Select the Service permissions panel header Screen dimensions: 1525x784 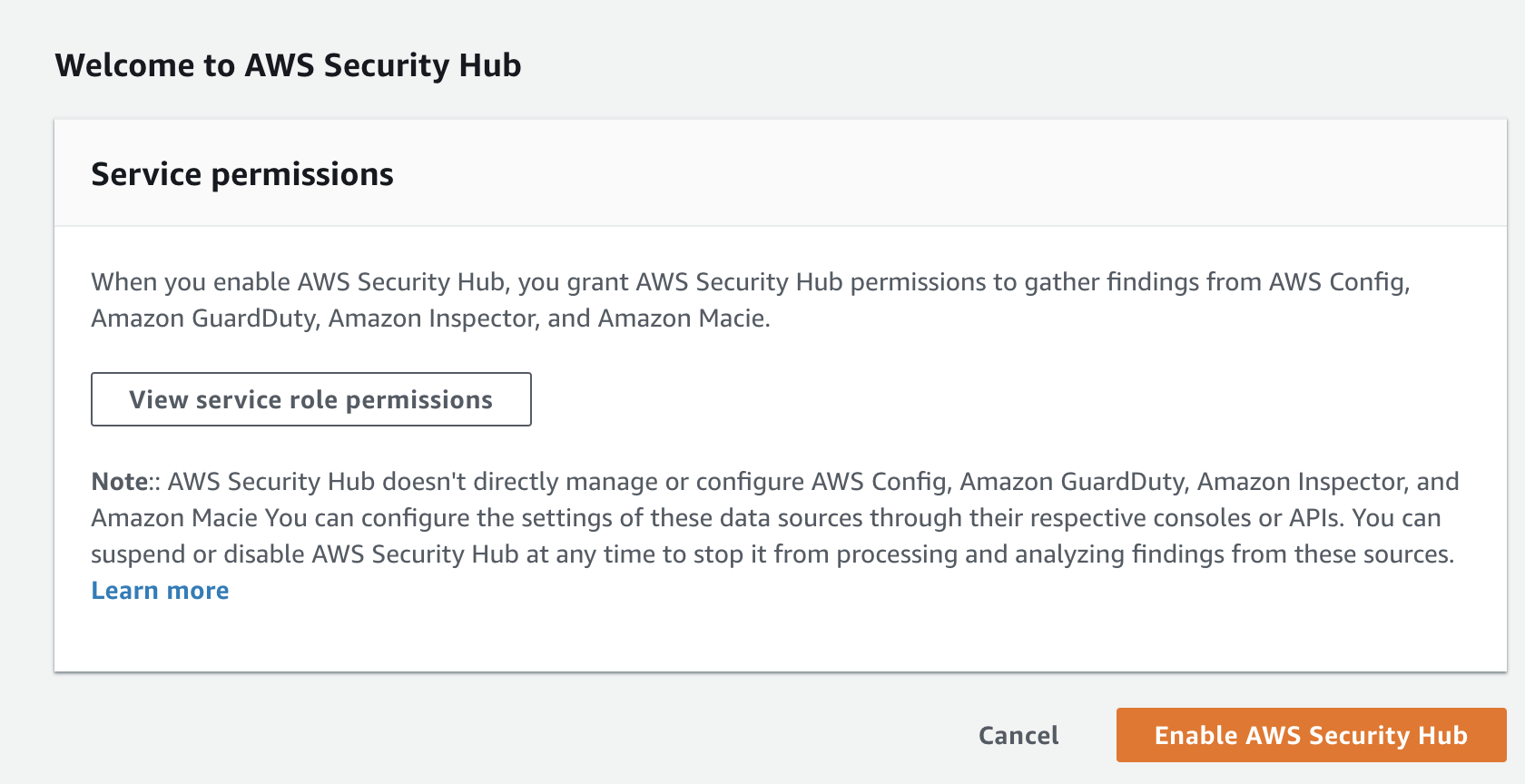[242, 174]
